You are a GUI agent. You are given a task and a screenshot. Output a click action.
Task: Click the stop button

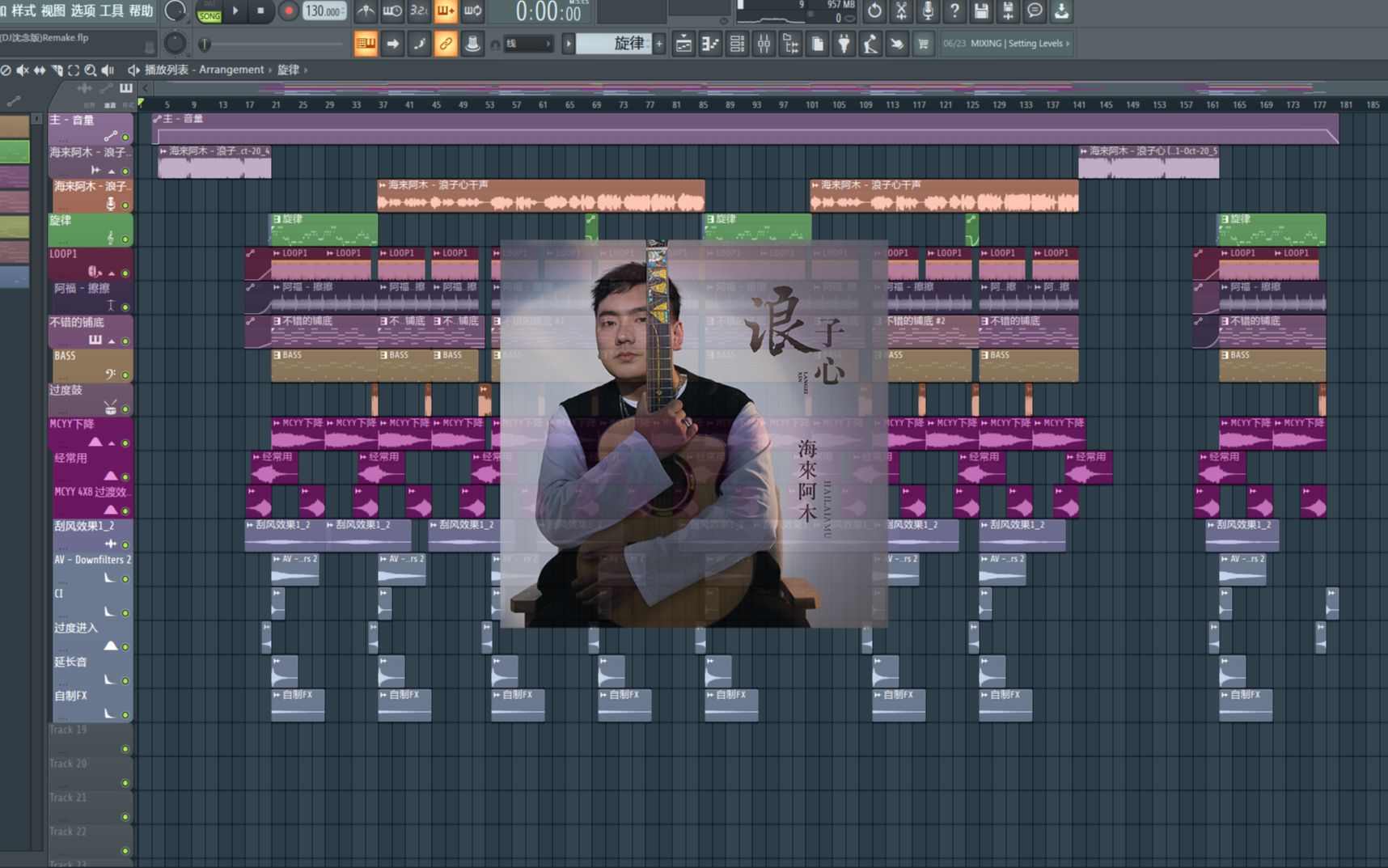click(260, 11)
